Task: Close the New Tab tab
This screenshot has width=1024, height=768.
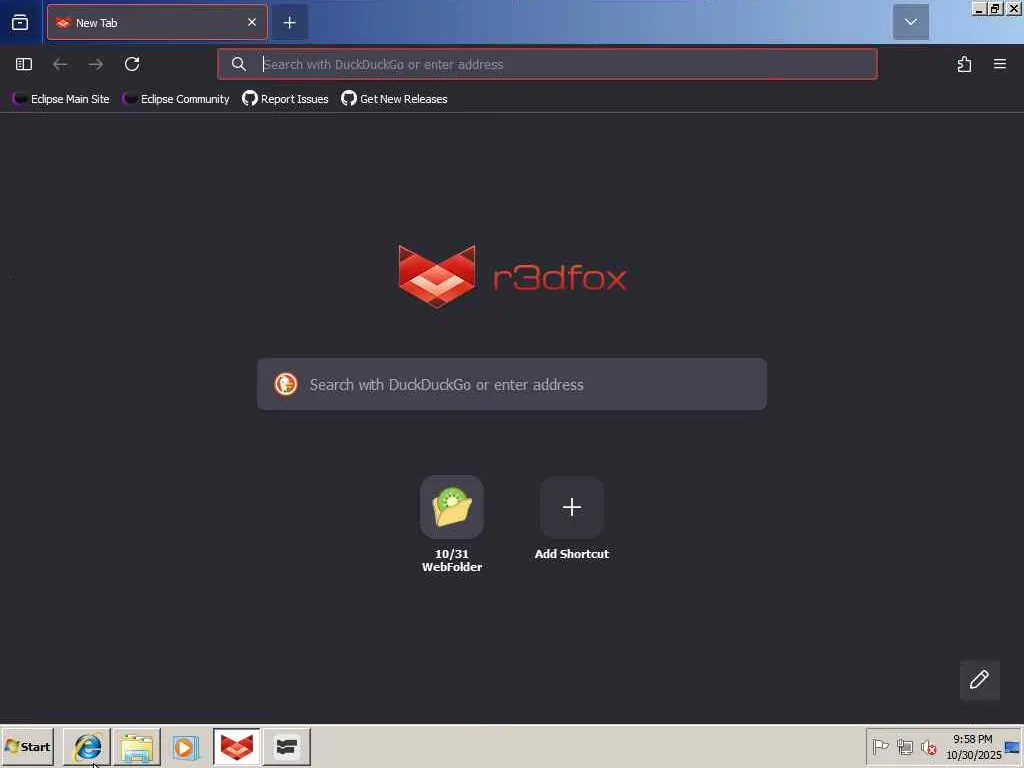Action: point(251,22)
